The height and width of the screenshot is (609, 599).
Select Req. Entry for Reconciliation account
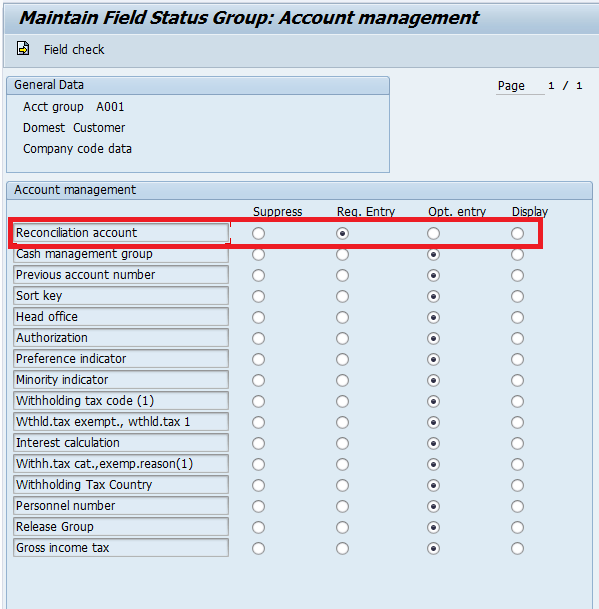coord(342,233)
